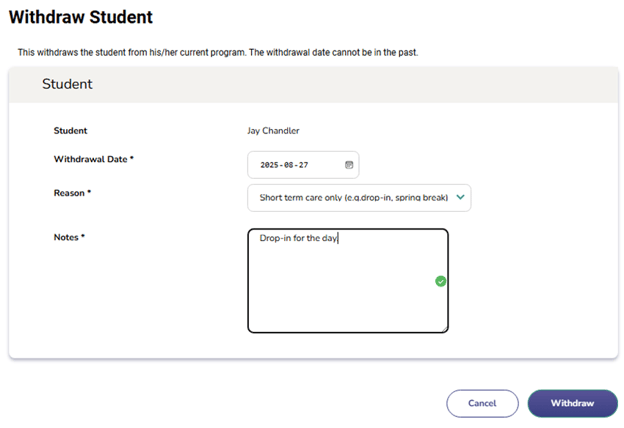The image size is (624, 428).
Task: Click the 'Reason *' field label
Action: pos(72,192)
